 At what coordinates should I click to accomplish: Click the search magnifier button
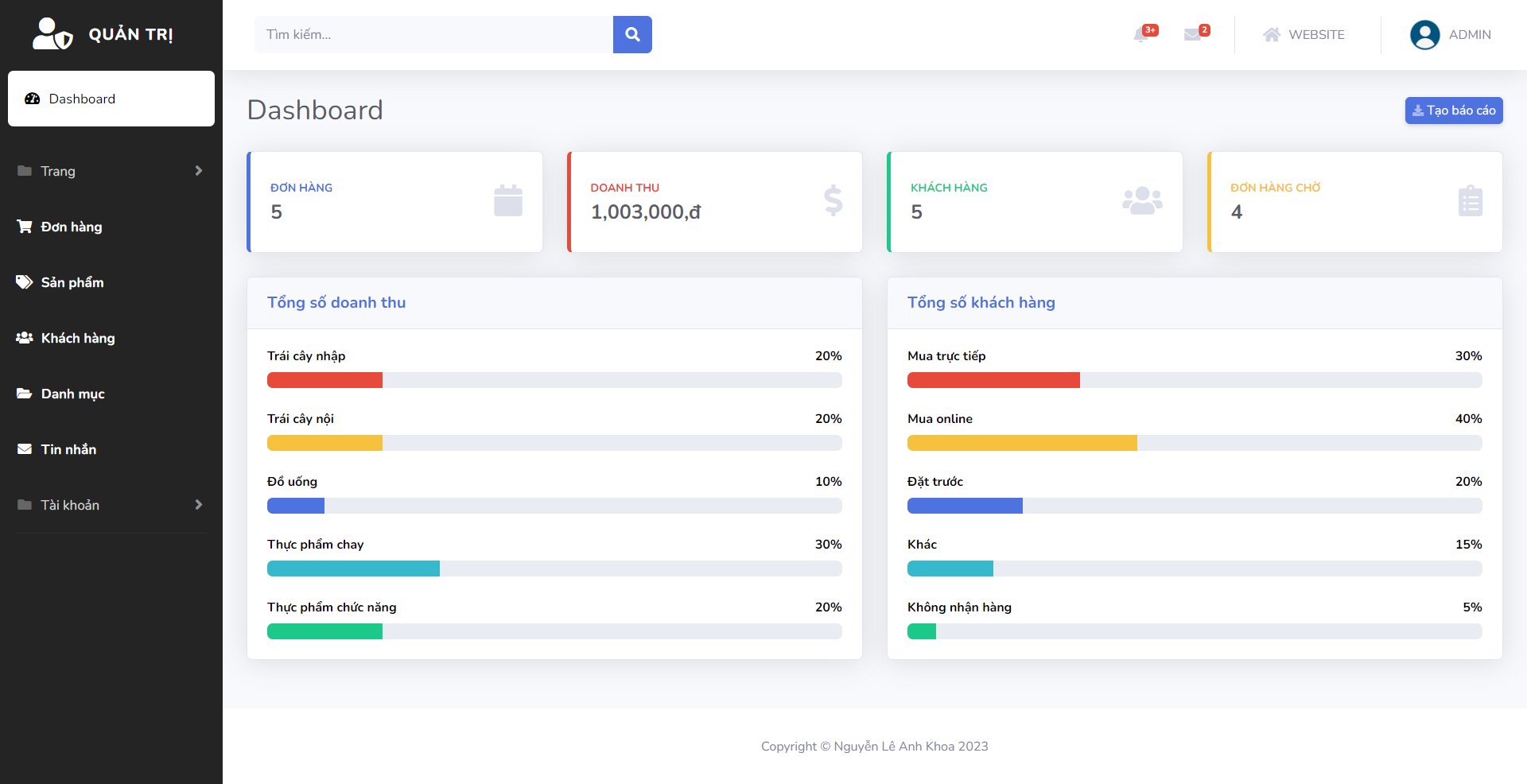tap(632, 34)
